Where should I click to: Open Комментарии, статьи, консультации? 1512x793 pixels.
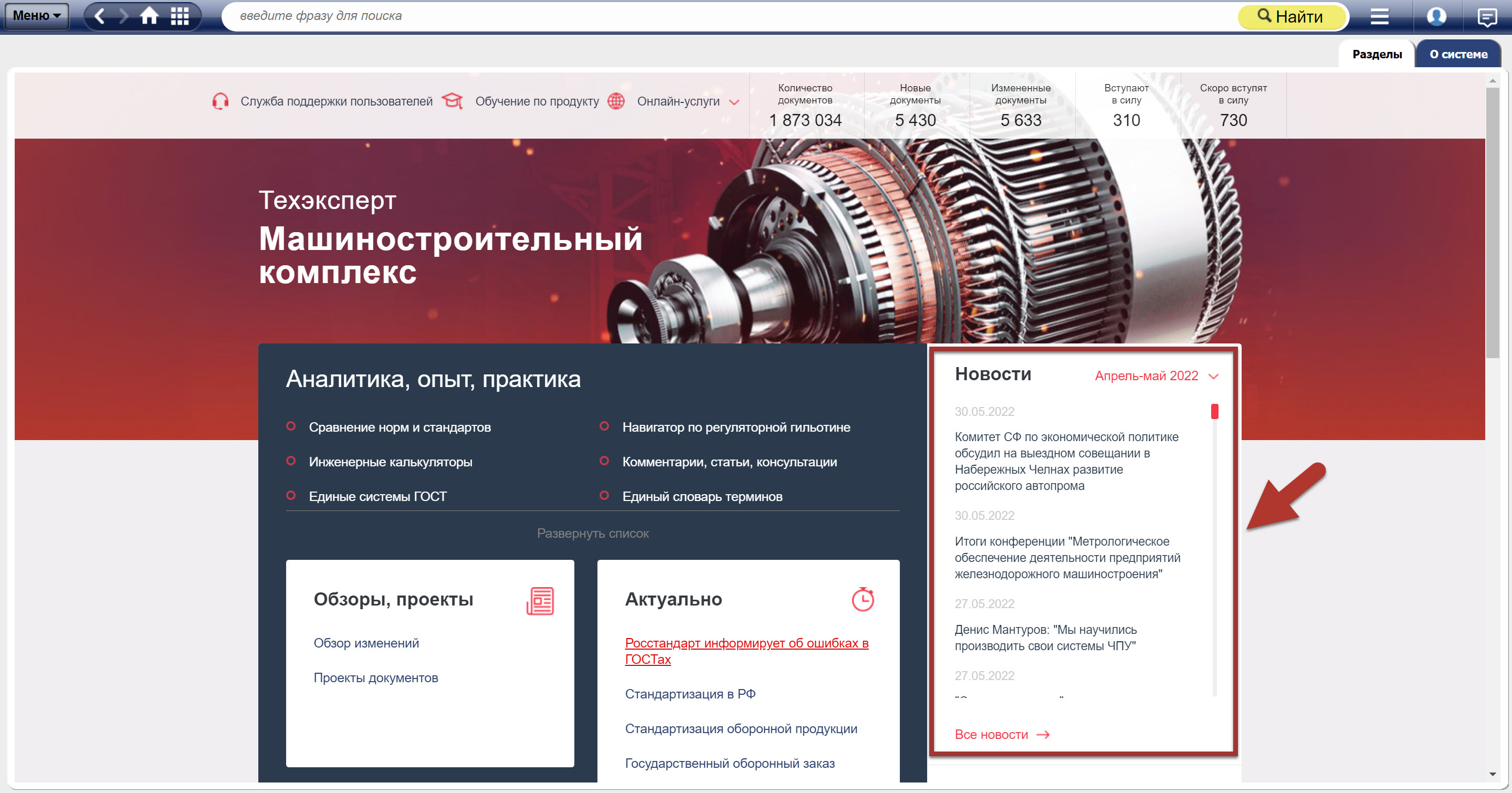(730, 462)
